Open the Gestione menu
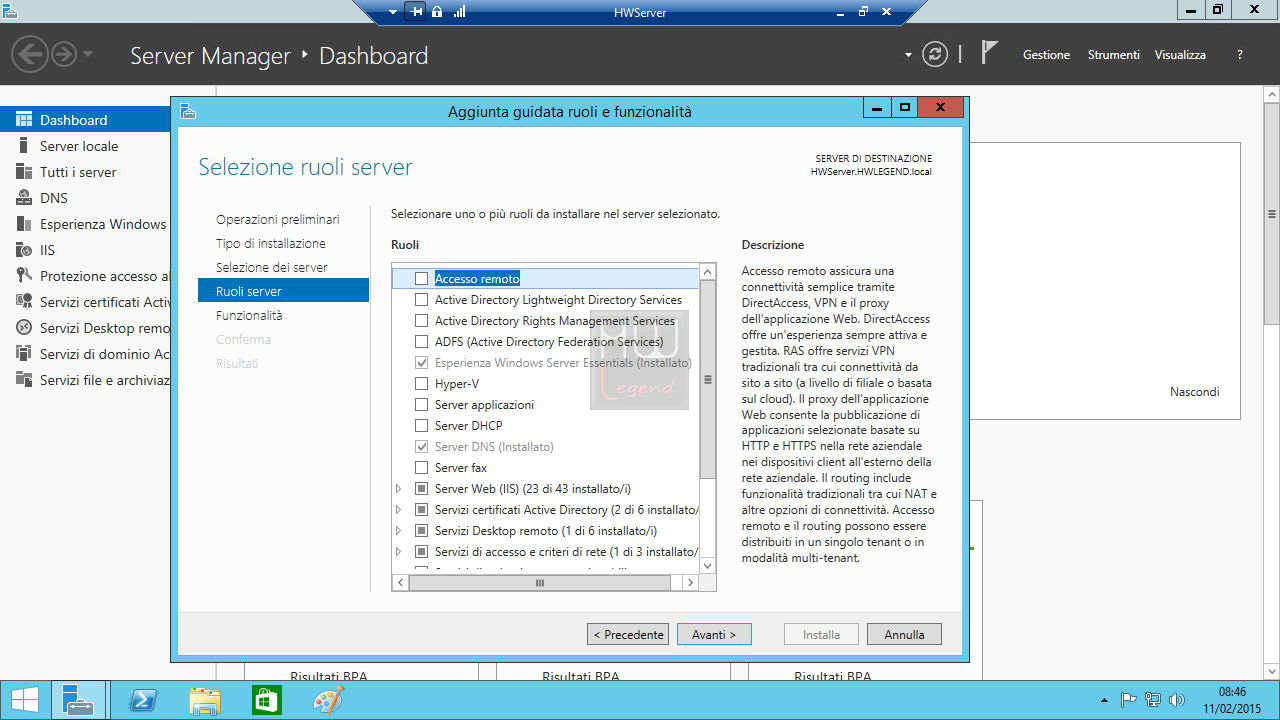This screenshot has height=720, width=1280. coord(1046,55)
